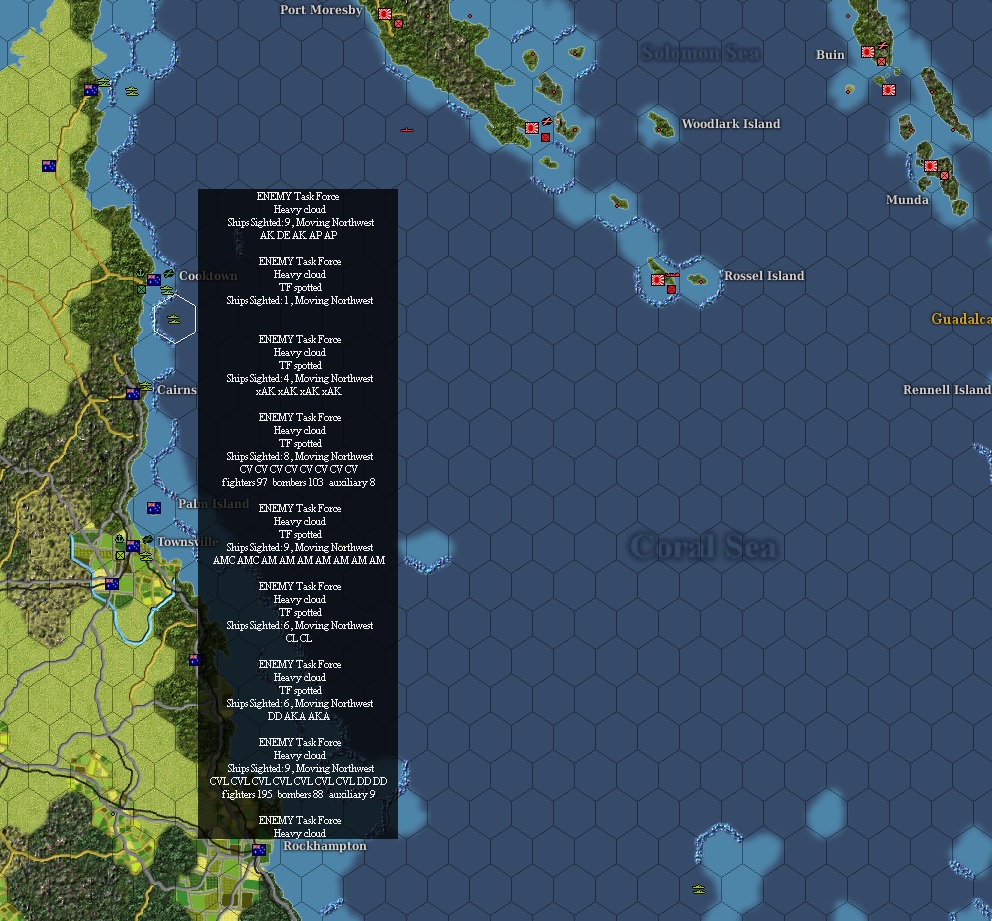Click the 'AMC AMC AM AM' minesweeper list
992x921 pixels.
pyautogui.click(x=299, y=560)
